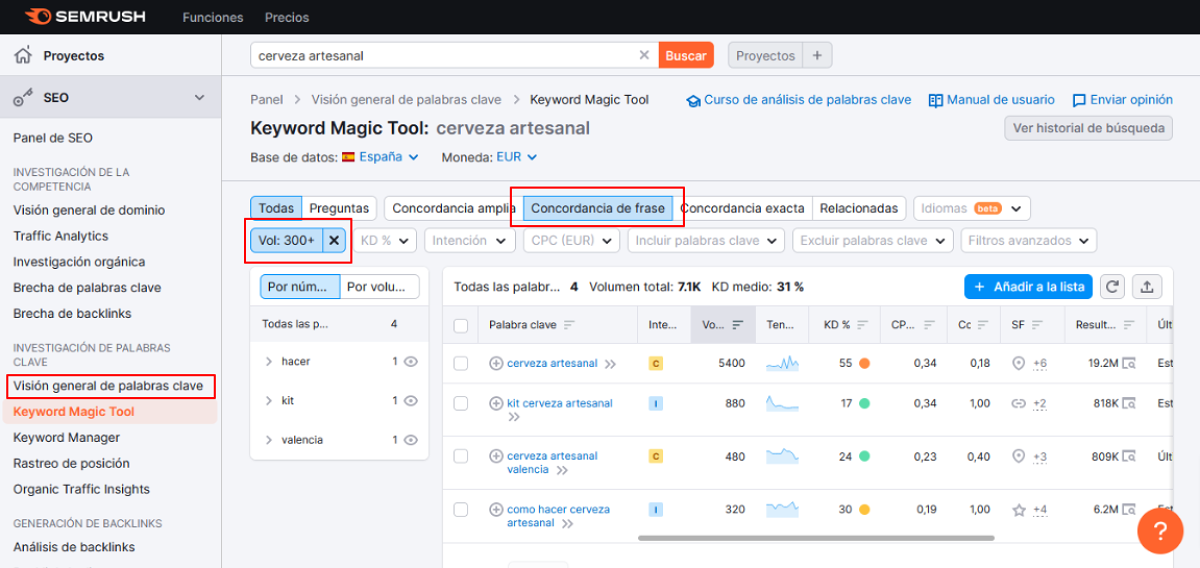The image size is (1200, 568).
Task: Remove the Vol: 300+ filter
Action: point(334,240)
